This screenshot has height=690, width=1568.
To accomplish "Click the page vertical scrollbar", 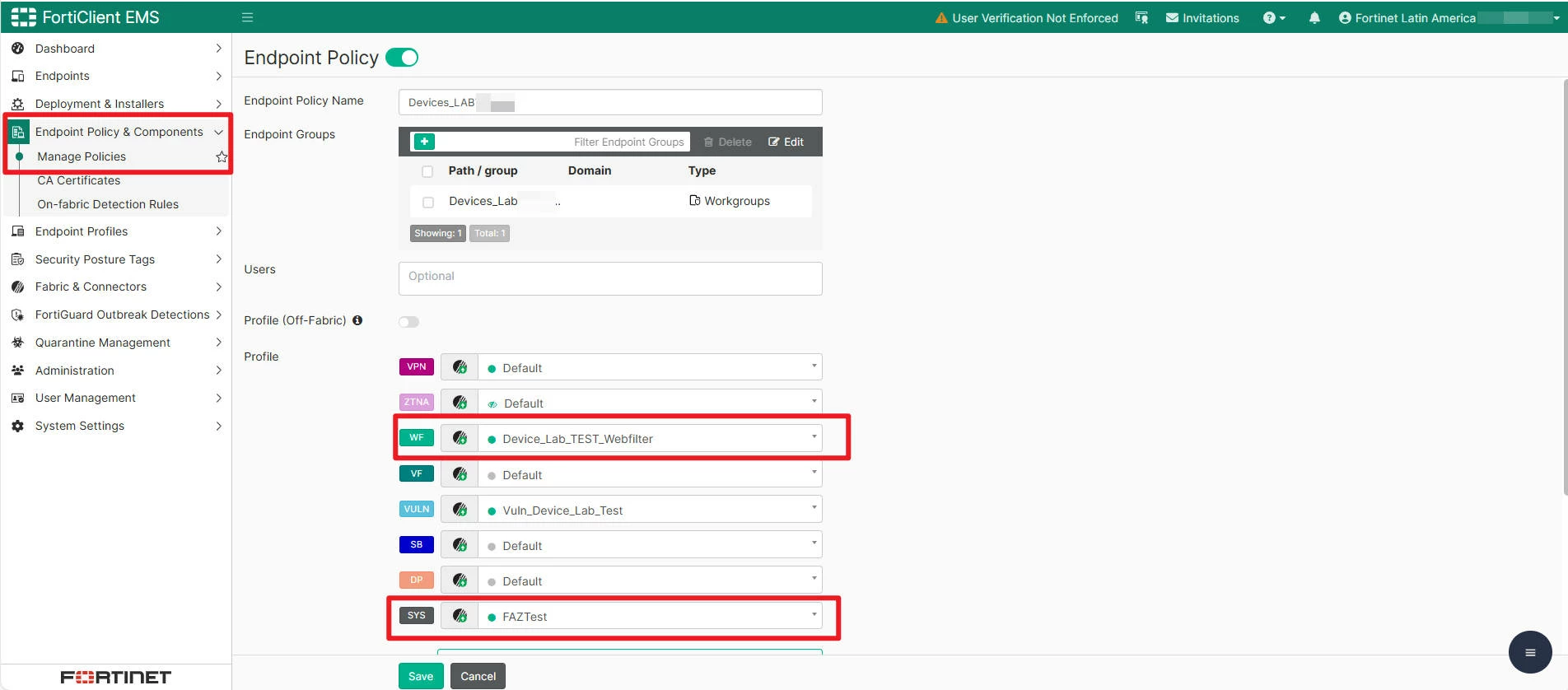I will pyautogui.click(x=1564, y=288).
